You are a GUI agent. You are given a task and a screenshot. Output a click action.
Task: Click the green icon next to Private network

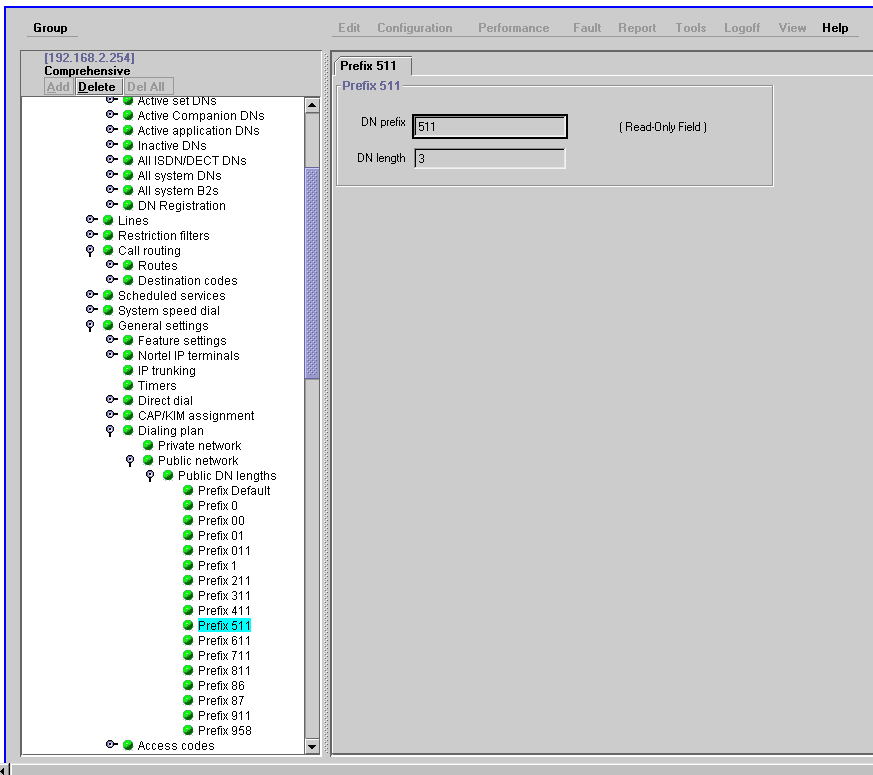148,446
